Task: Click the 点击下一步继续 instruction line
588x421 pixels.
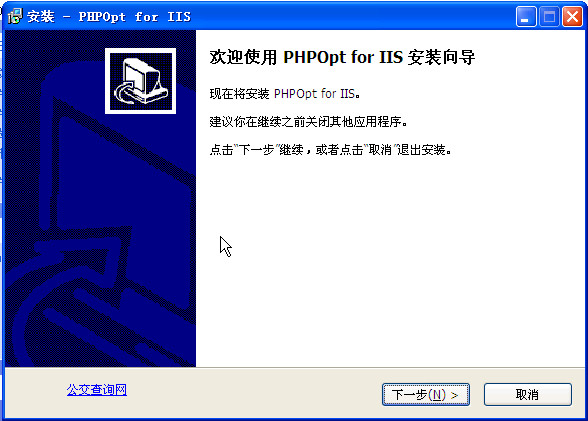Action: [x=330, y=150]
